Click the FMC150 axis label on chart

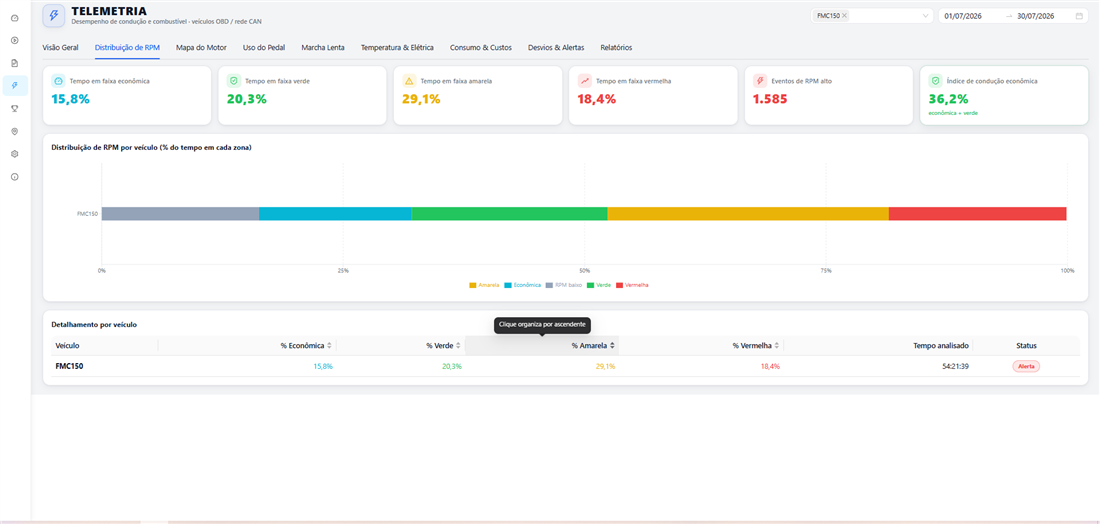pyautogui.click(x=87, y=213)
